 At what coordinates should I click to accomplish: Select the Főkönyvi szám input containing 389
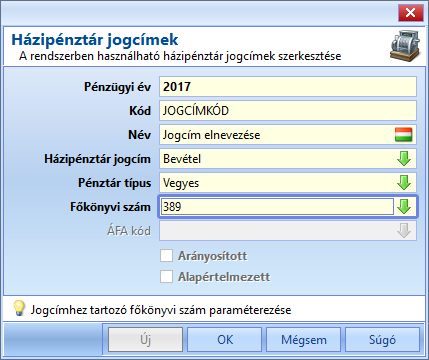277,207
